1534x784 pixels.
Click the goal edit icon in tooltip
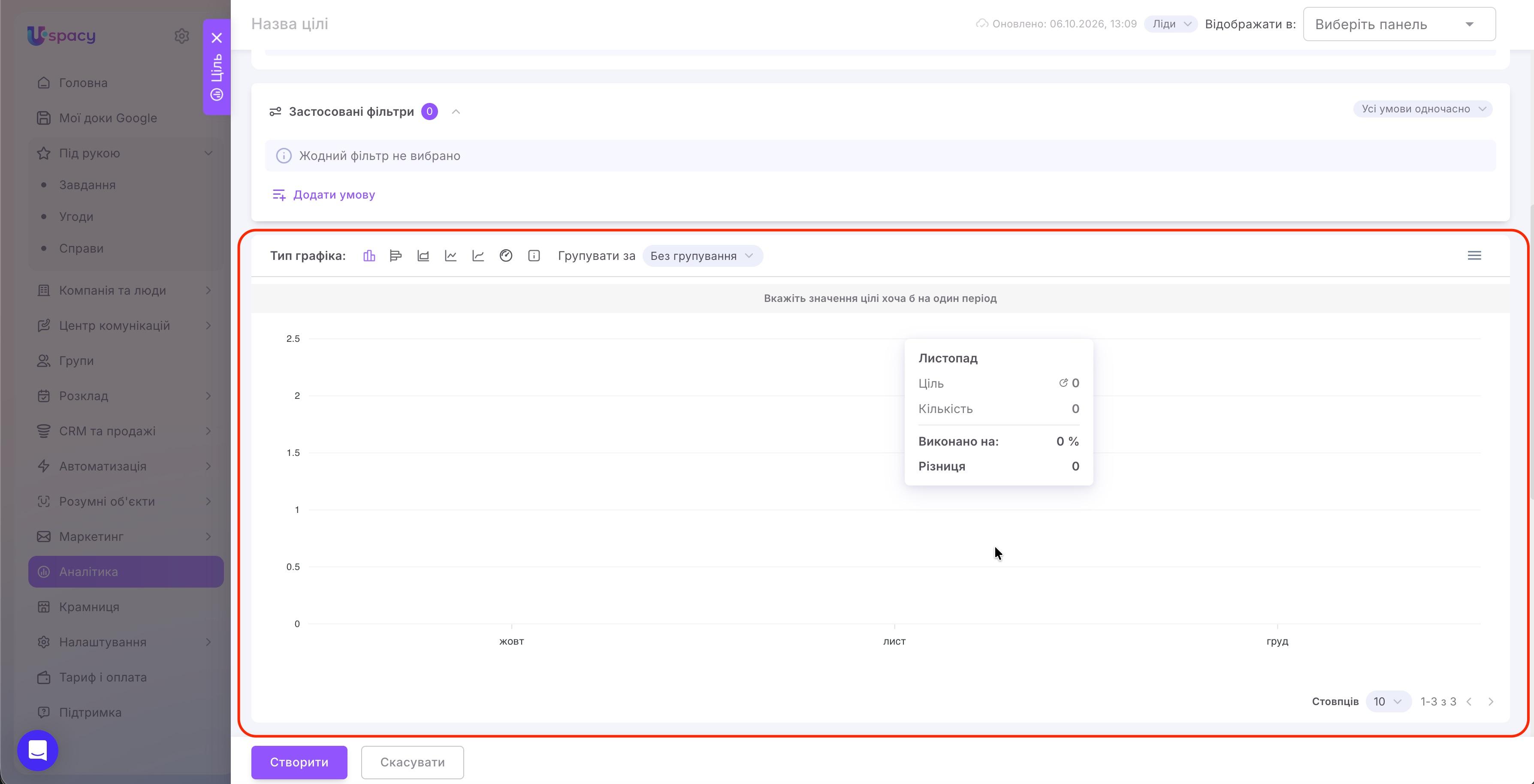pos(1063,383)
